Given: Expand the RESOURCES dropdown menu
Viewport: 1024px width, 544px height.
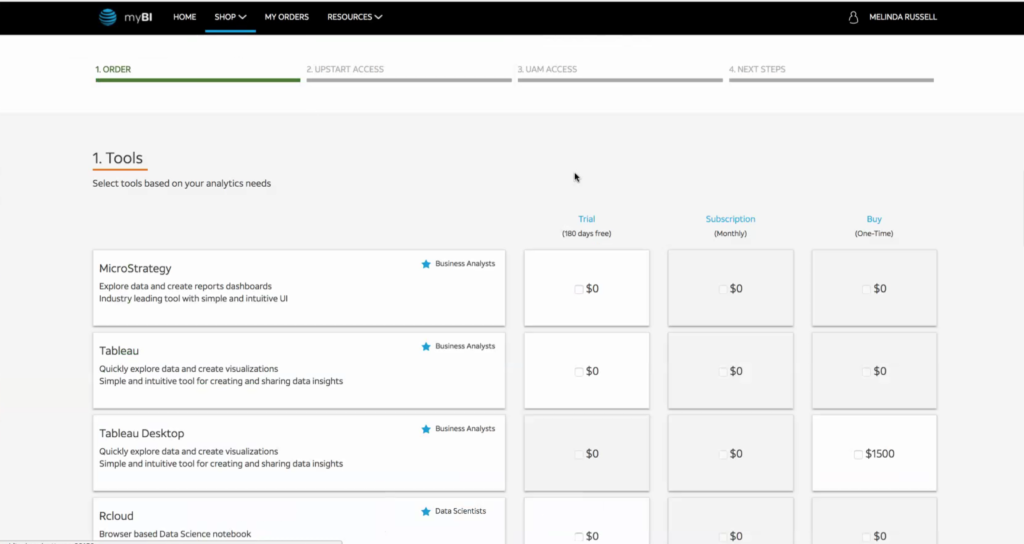Looking at the screenshot, I should pos(355,17).
